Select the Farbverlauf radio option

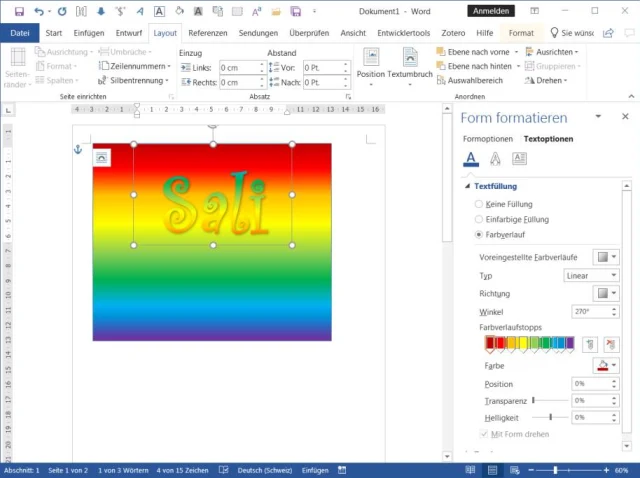coord(479,234)
